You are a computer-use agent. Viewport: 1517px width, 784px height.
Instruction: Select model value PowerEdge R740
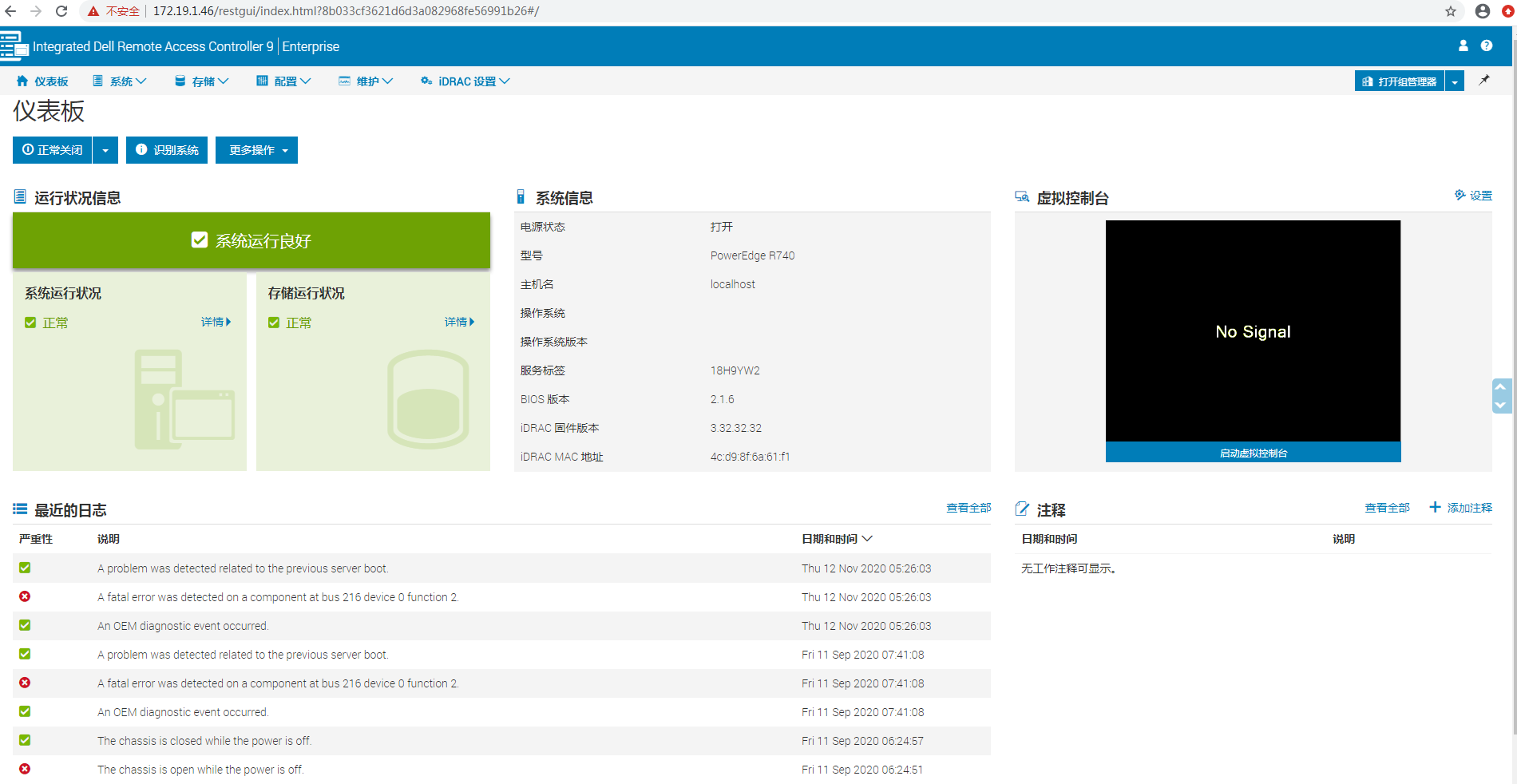tap(753, 255)
